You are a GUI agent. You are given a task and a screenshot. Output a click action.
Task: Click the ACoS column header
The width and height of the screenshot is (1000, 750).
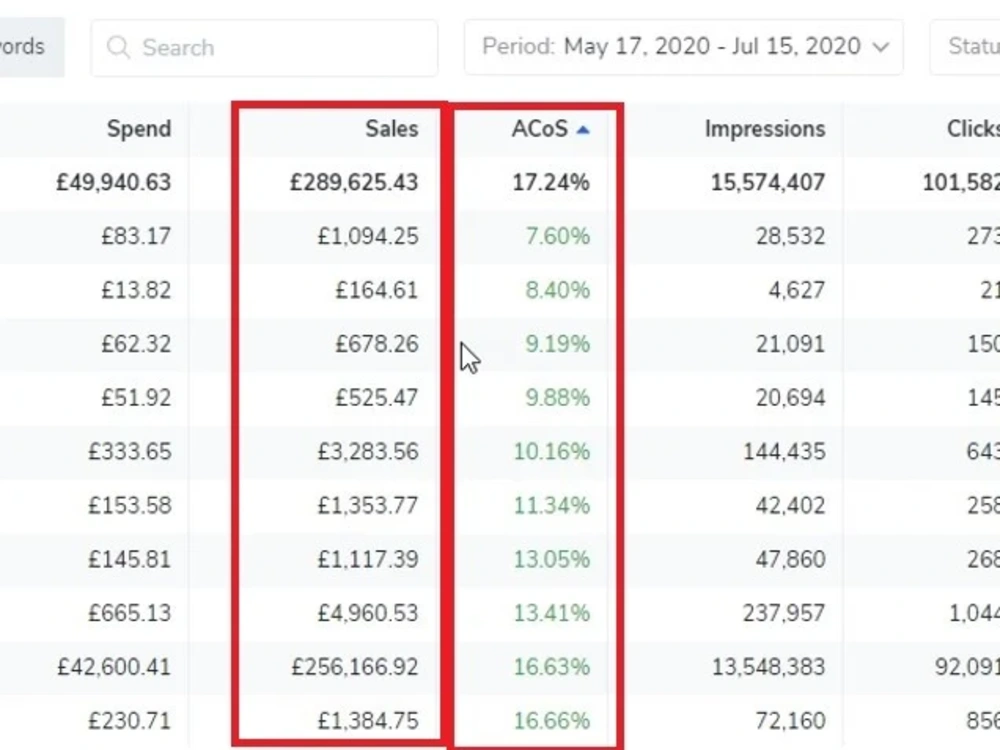pyautogui.click(x=540, y=129)
